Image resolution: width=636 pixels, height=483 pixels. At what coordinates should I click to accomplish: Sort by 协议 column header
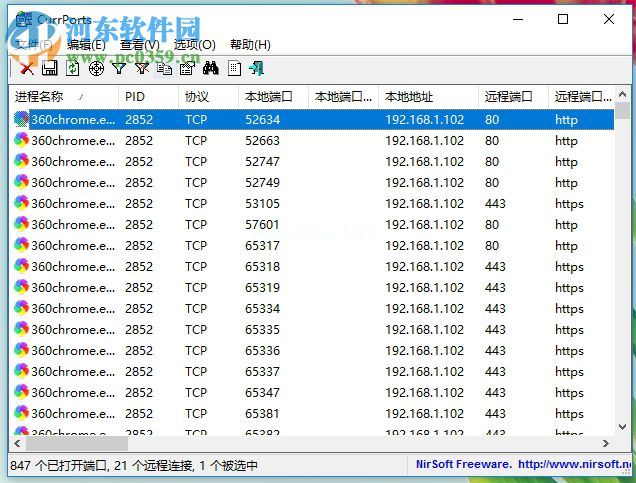208,97
